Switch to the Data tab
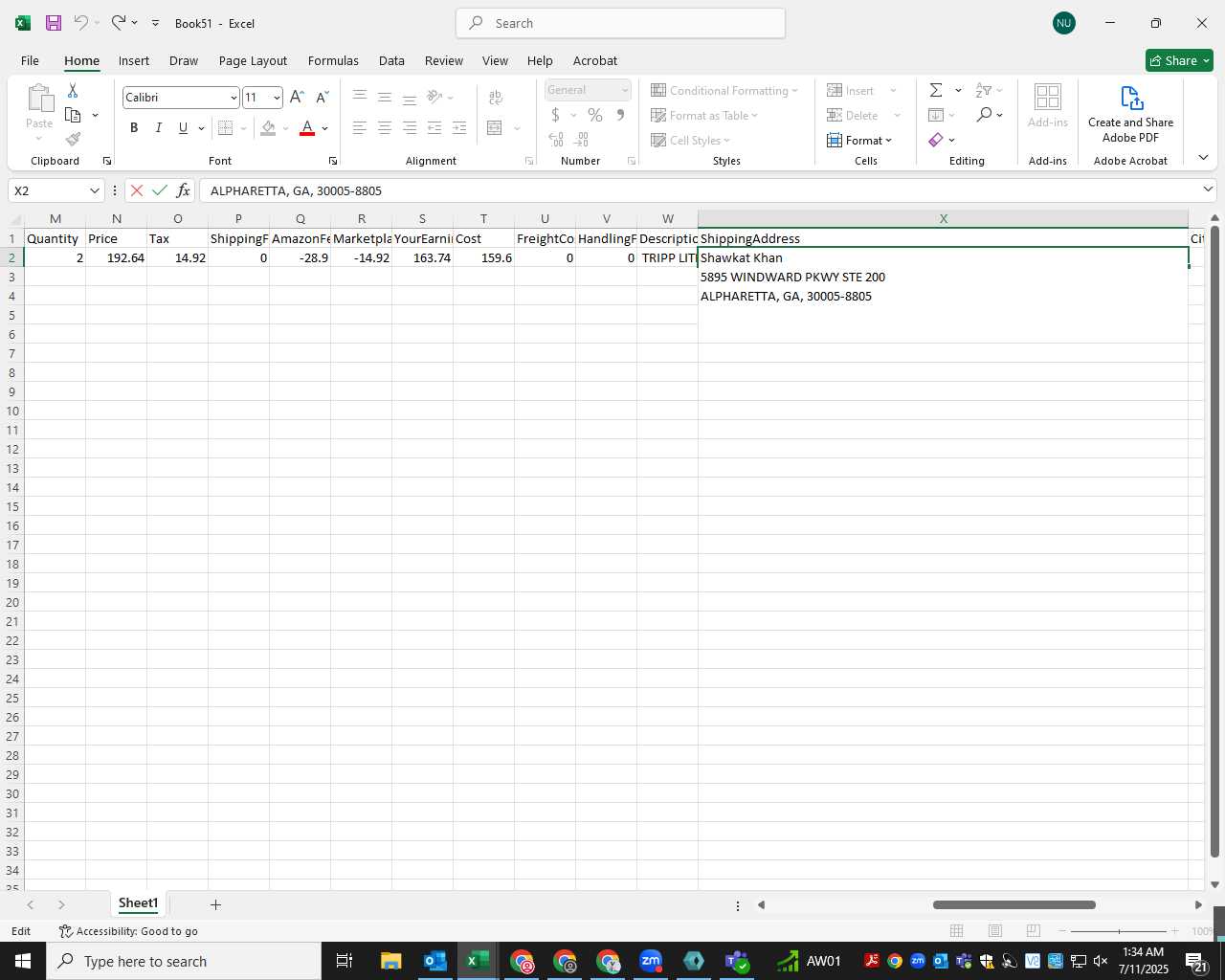 click(x=391, y=60)
